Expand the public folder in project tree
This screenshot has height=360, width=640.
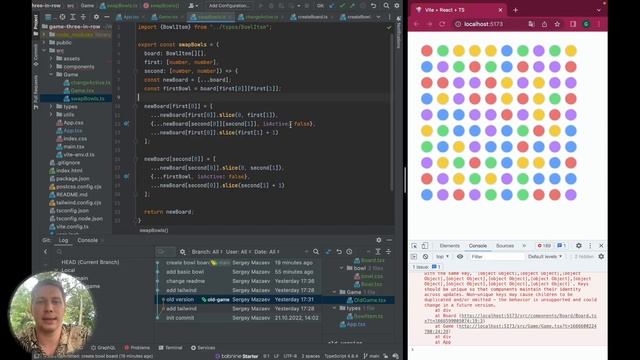(44, 42)
